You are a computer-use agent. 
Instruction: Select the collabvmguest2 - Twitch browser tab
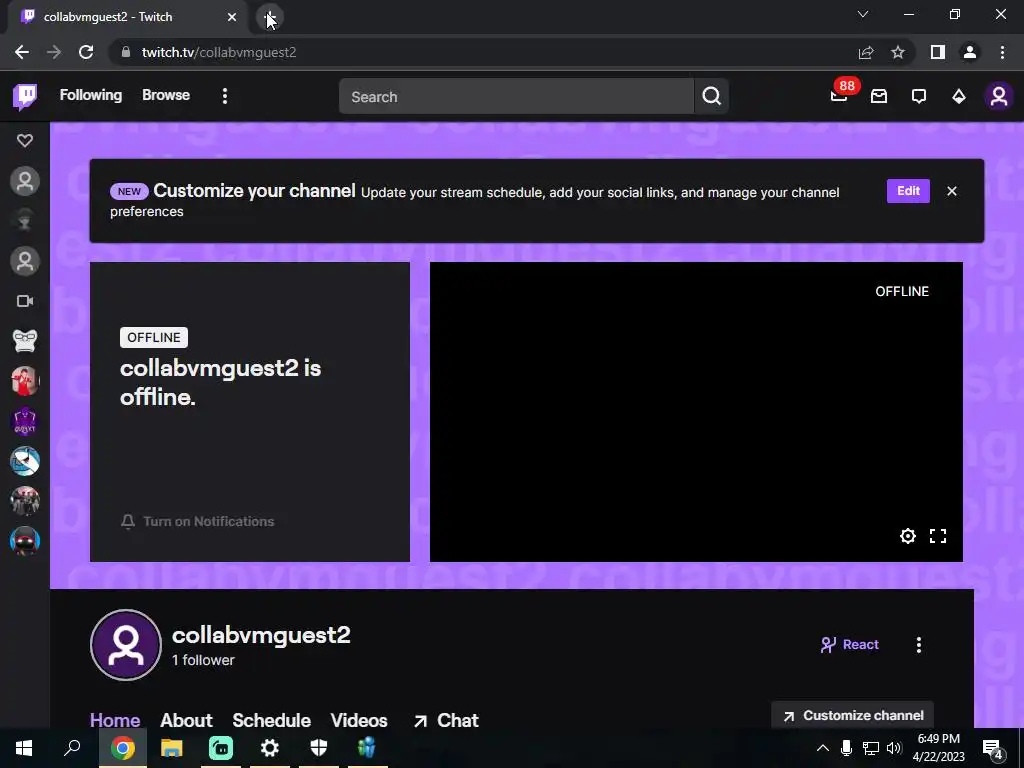click(128, 17)
